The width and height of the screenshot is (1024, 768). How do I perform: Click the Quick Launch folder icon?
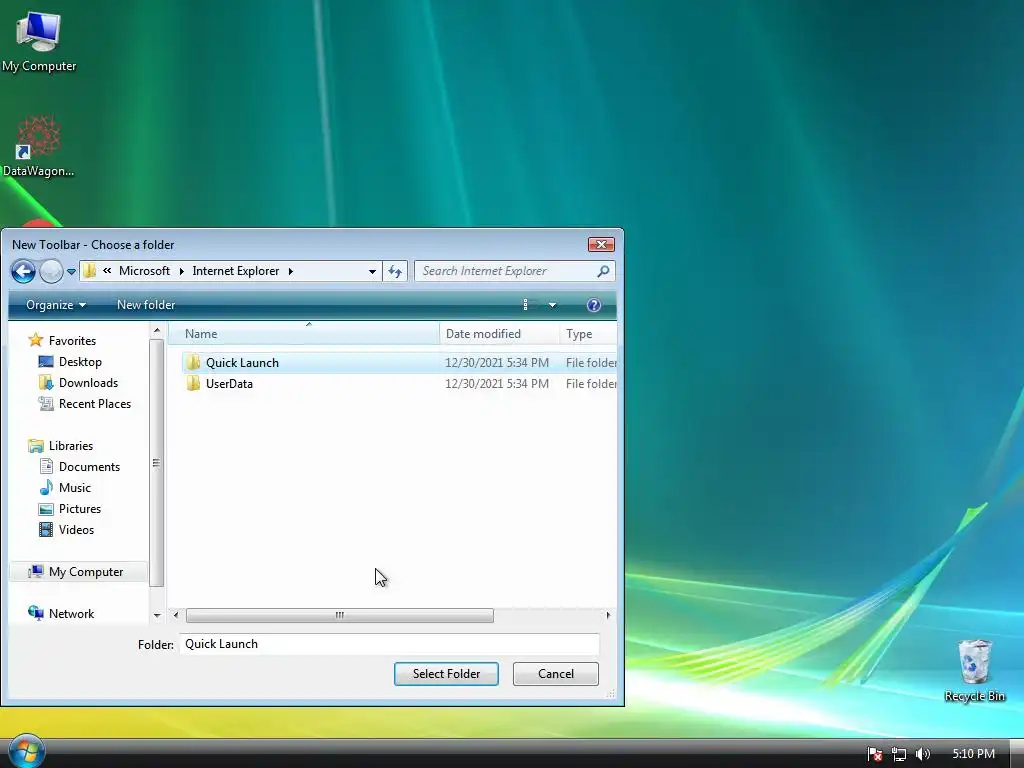coord(193,363)
